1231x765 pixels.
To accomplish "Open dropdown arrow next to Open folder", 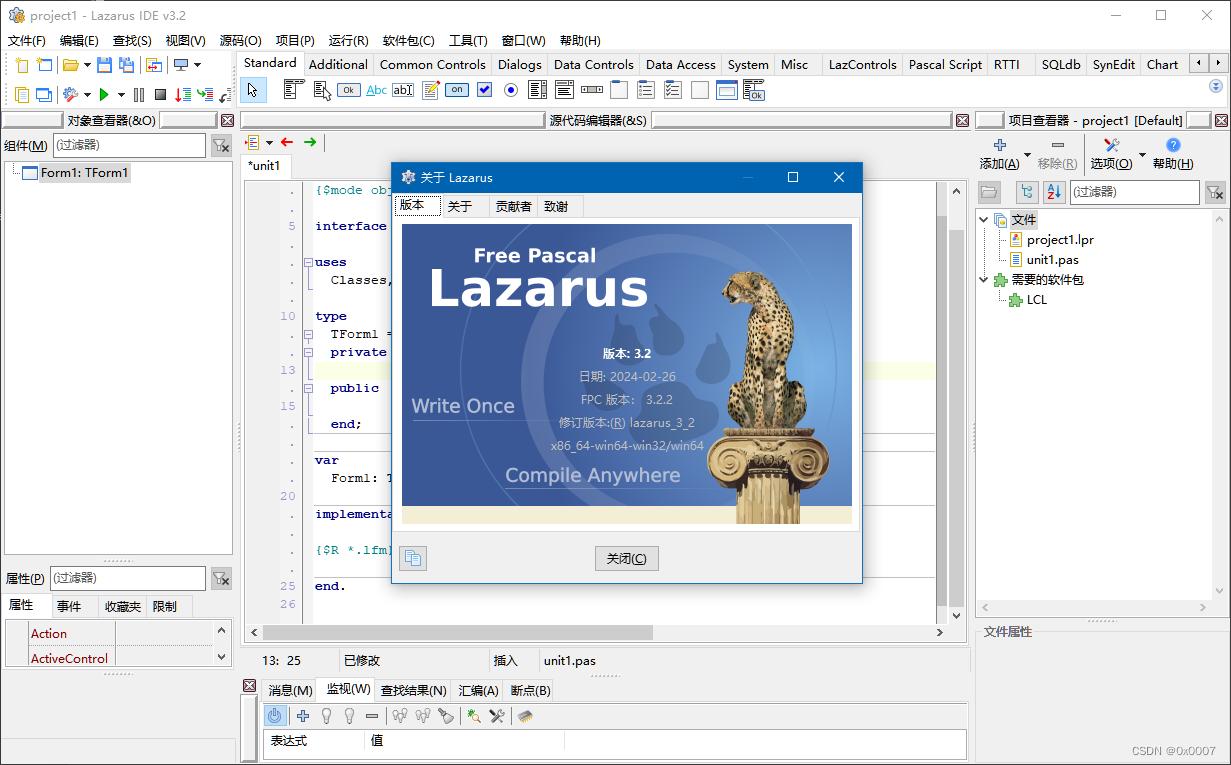I will point(87,65).
